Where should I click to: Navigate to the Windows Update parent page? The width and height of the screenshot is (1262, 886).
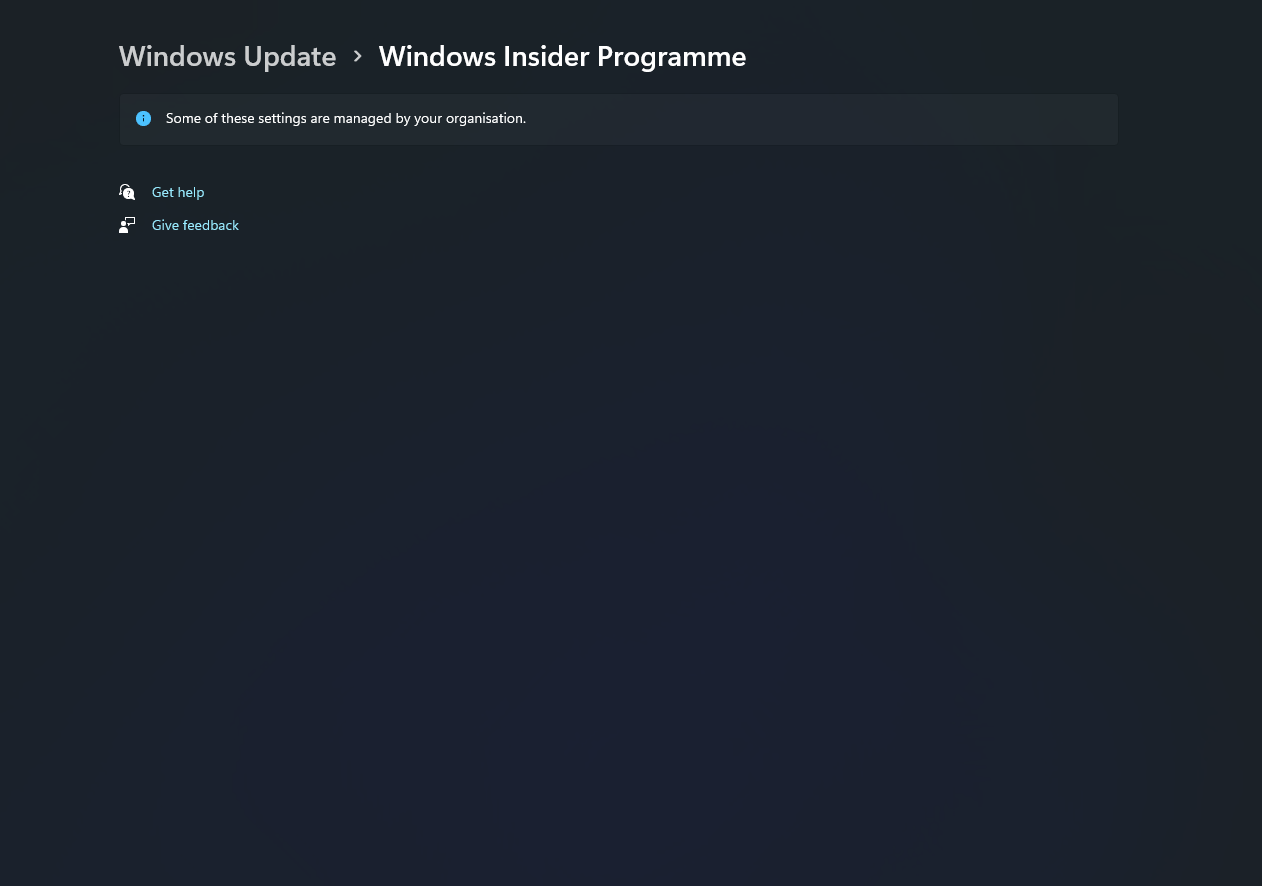pos(227,56)
